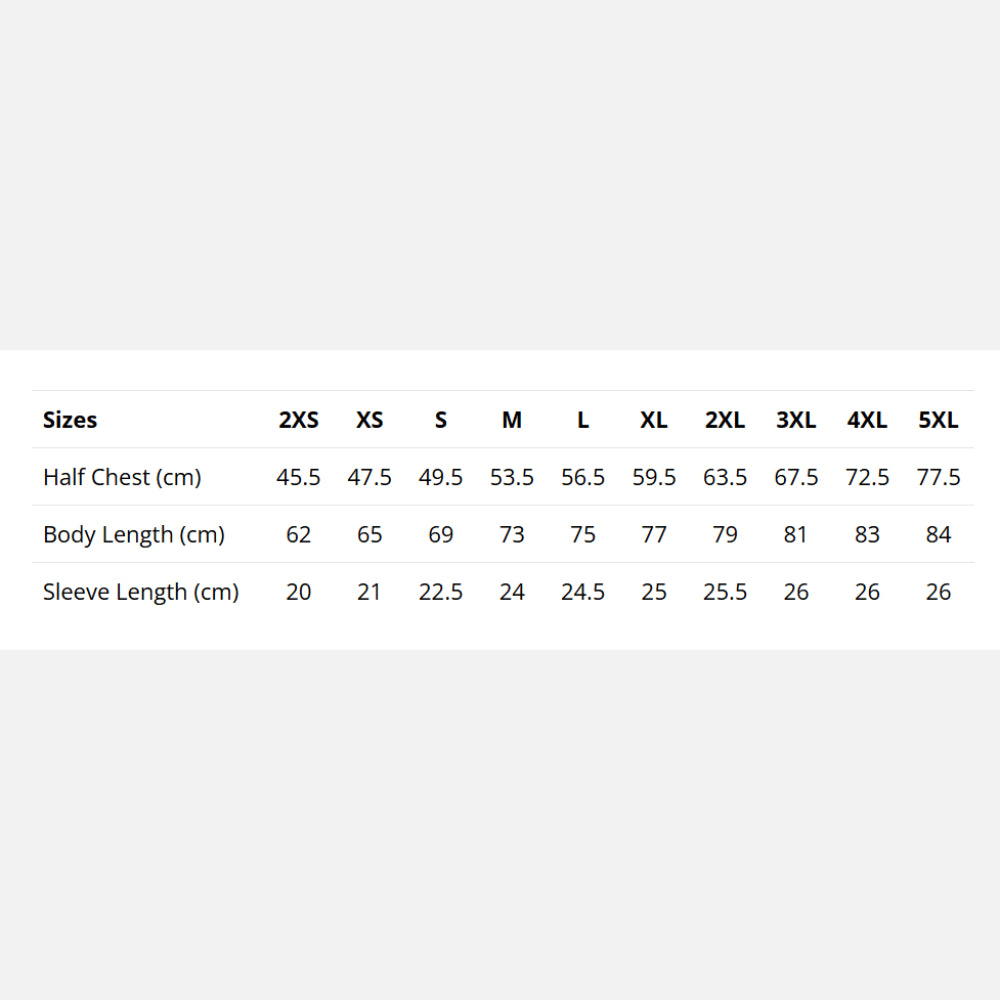The height and width of the screenshot is (1000, 1000).
Task: Click the sleeve length value 22.5
Action: click(x=441, y=592)
